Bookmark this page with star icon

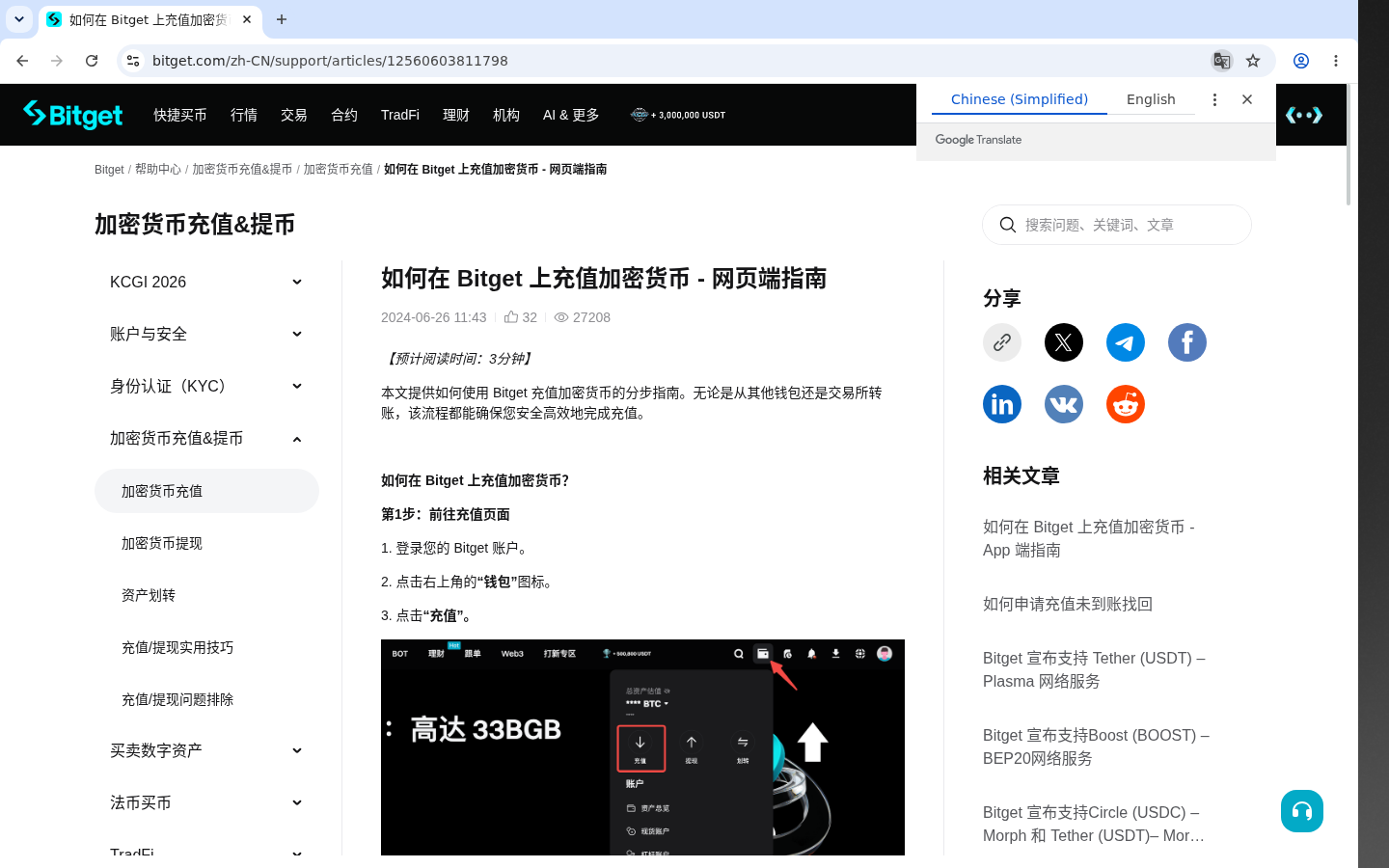(1253, 61)
